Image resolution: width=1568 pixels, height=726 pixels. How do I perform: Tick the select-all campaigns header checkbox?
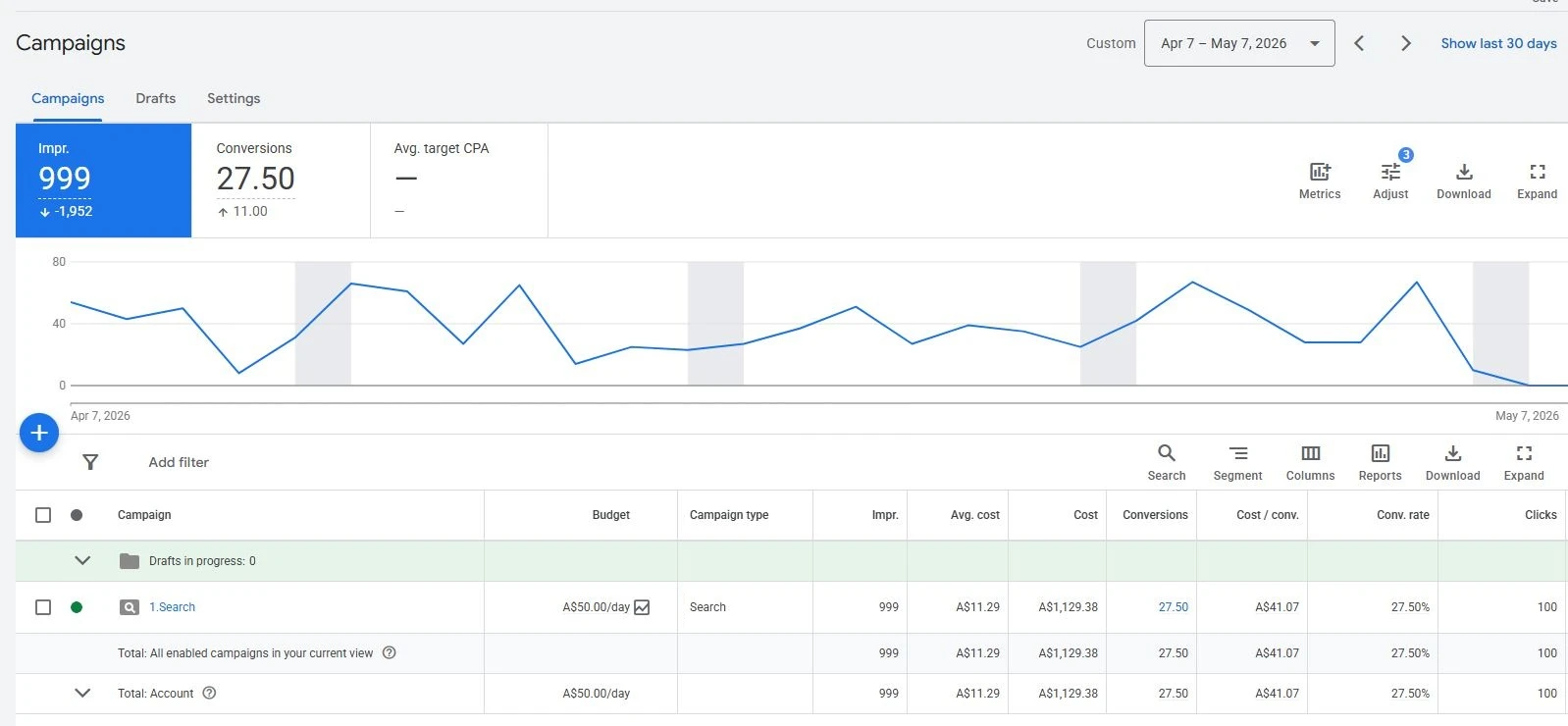[x=43, y=515]
